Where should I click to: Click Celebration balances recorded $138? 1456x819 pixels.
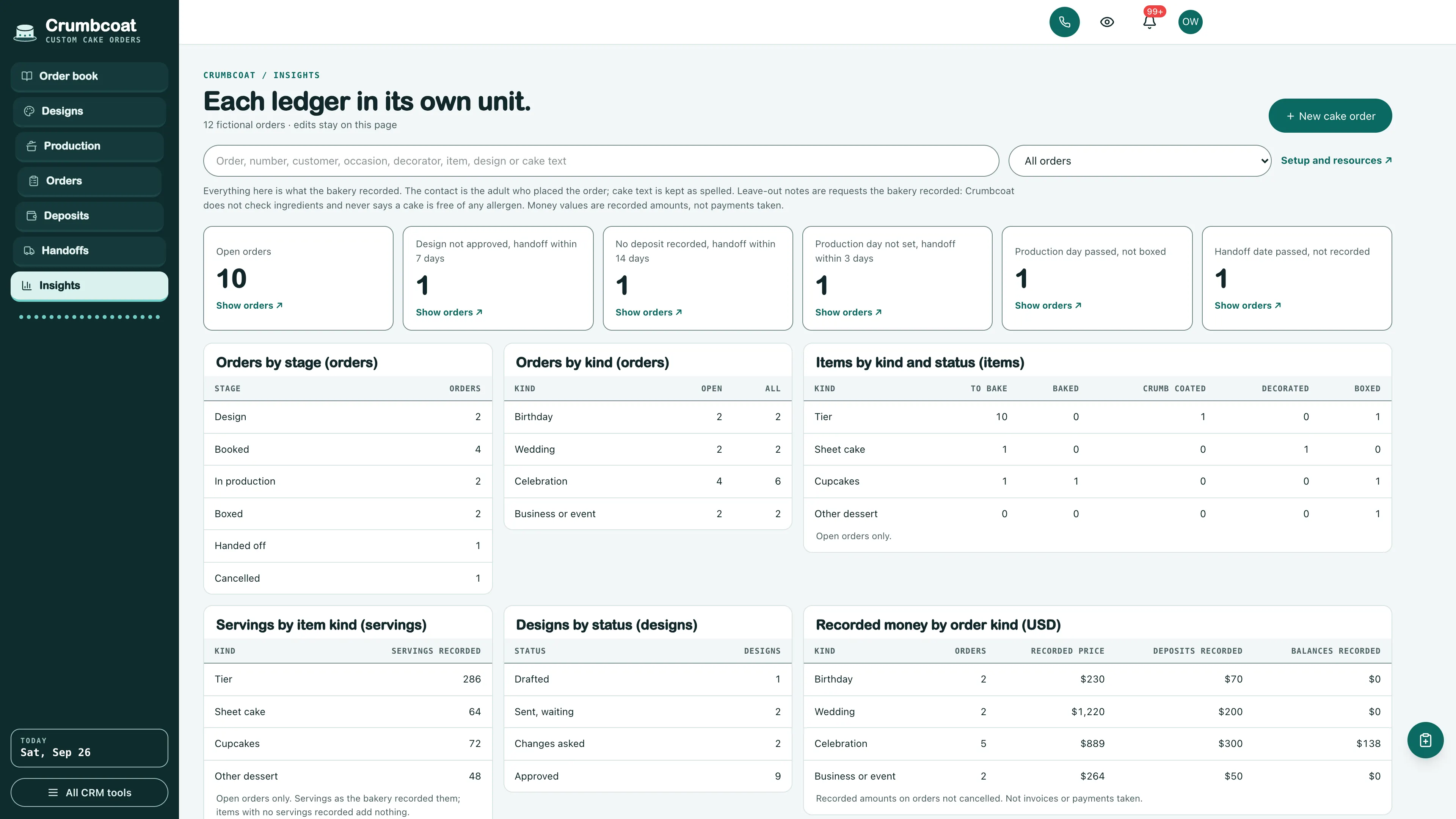pos(1368,744)
